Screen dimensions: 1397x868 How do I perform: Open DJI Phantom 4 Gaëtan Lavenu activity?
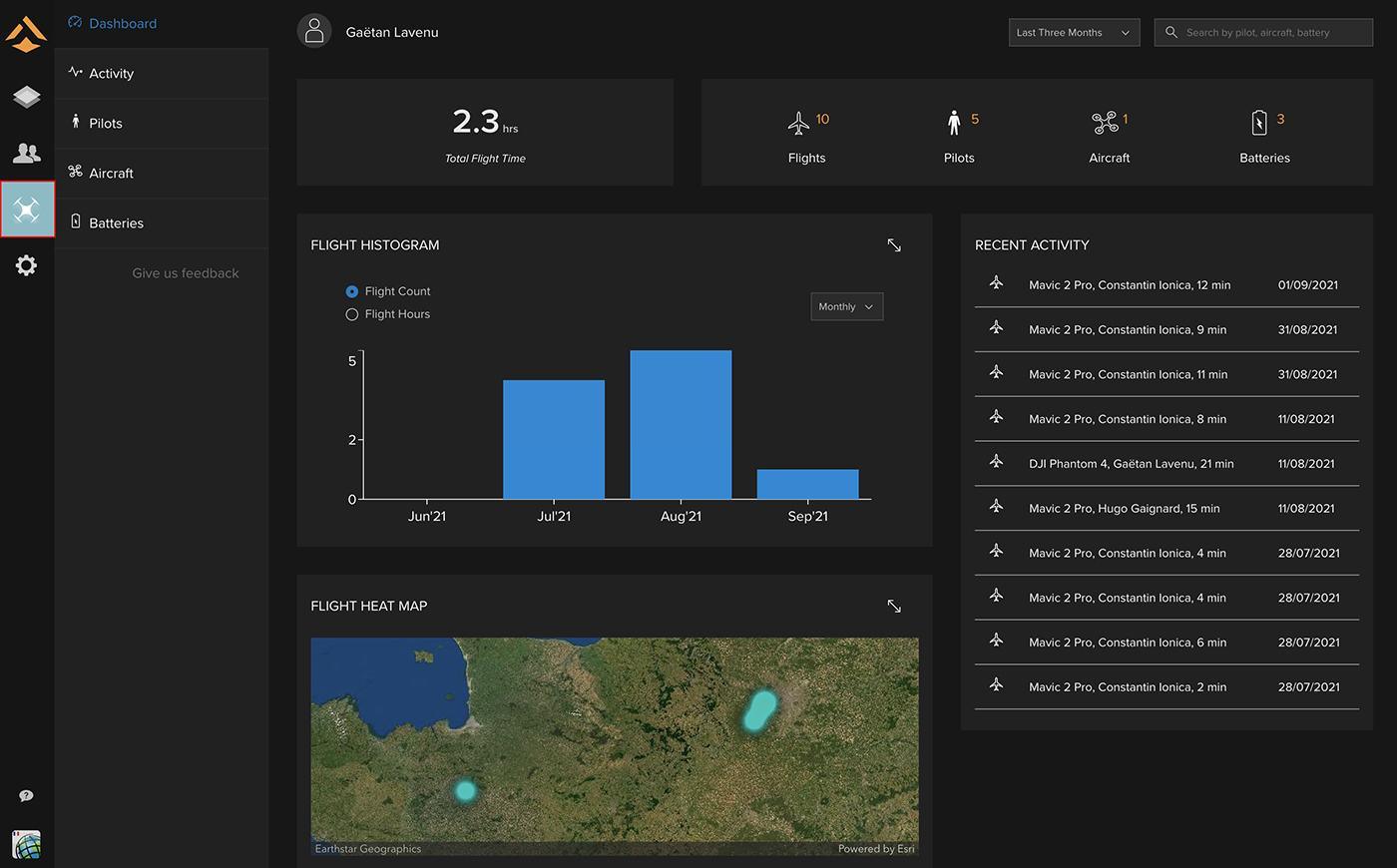[1166, 464]
